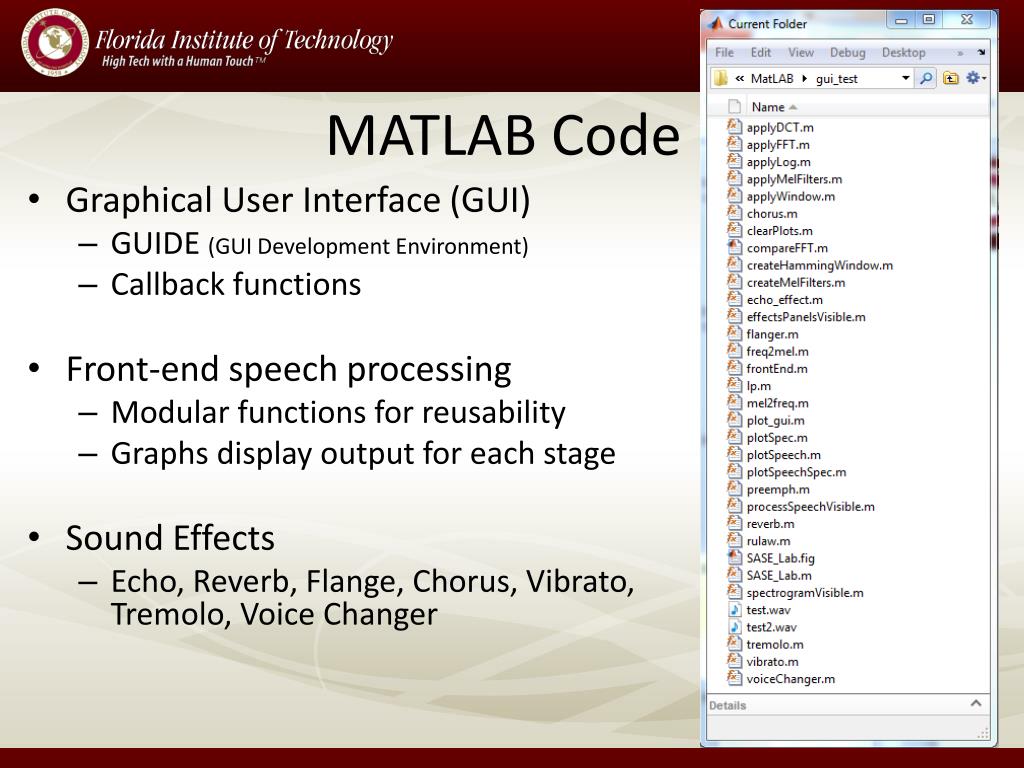The height and width of the screenshot is (768, 1024).
Task: Select the file name vibrato.m
Action: point(773,662)
